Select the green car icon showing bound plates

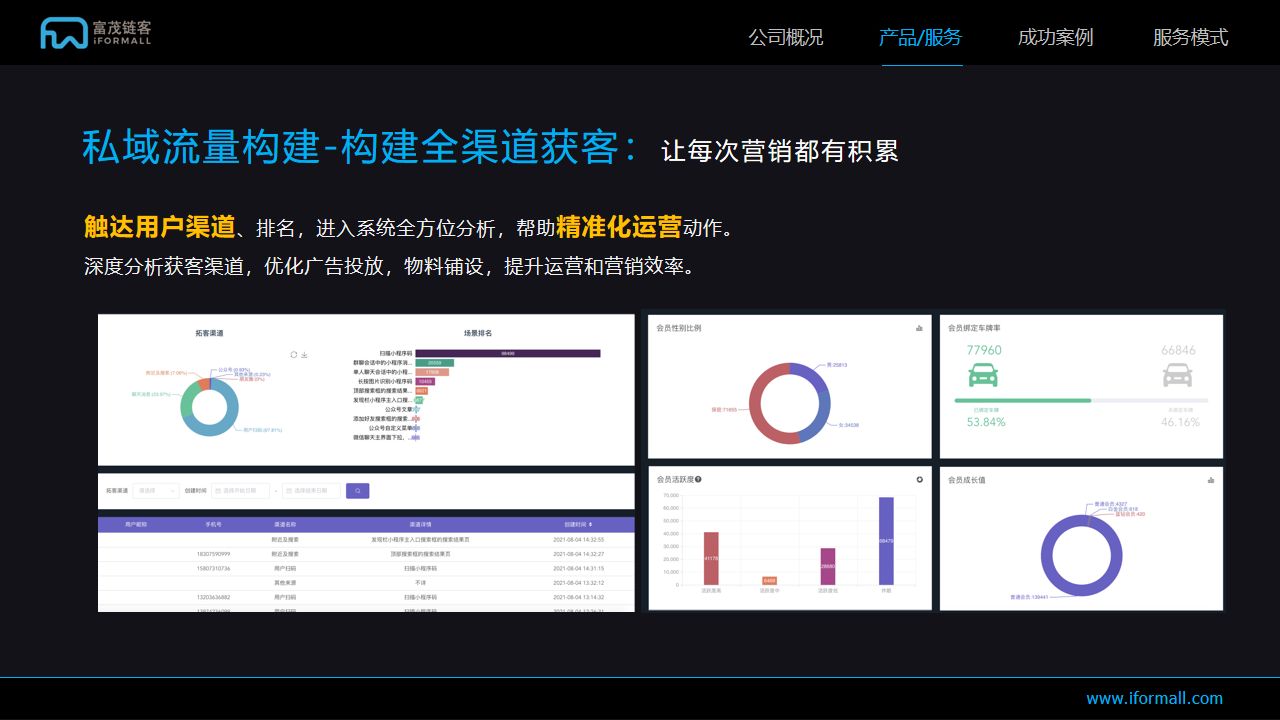[x=982, y=375]
